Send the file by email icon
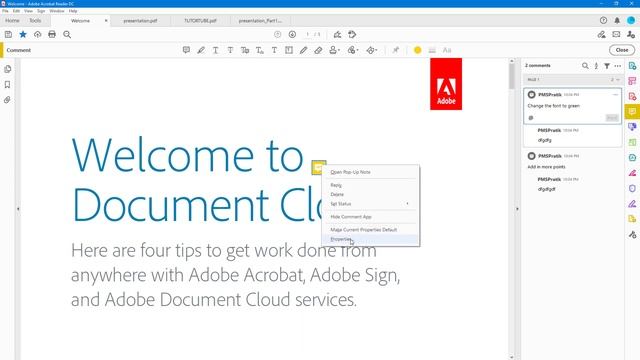This screenshot has width=640, height=360. 616,34
